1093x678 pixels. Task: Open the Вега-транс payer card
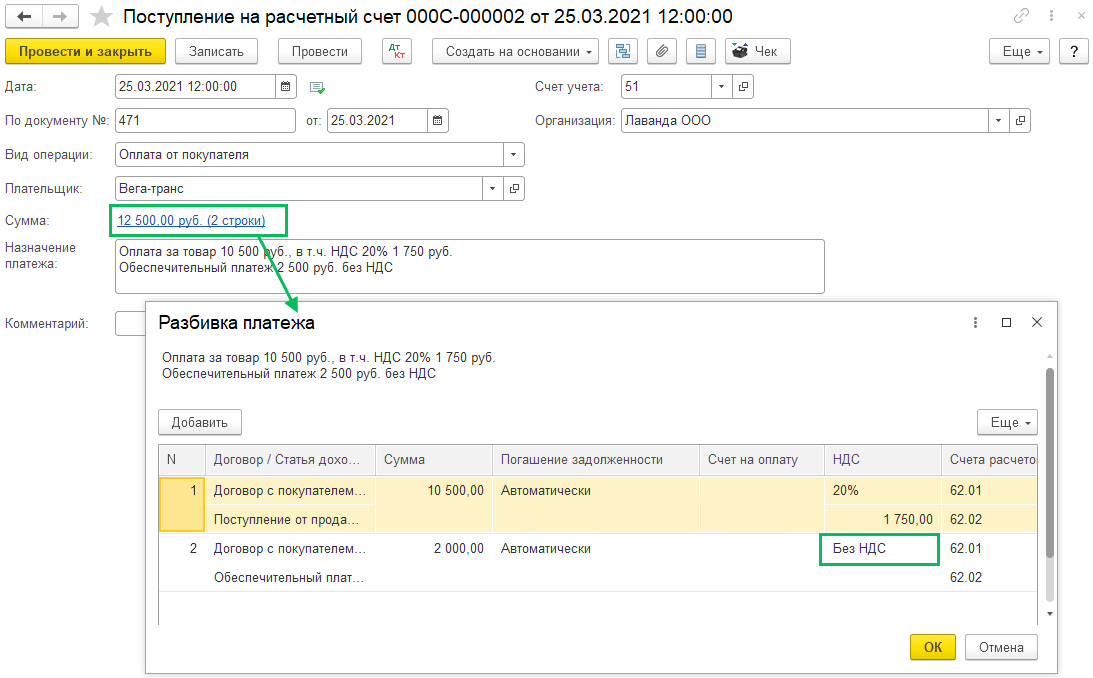514,189
